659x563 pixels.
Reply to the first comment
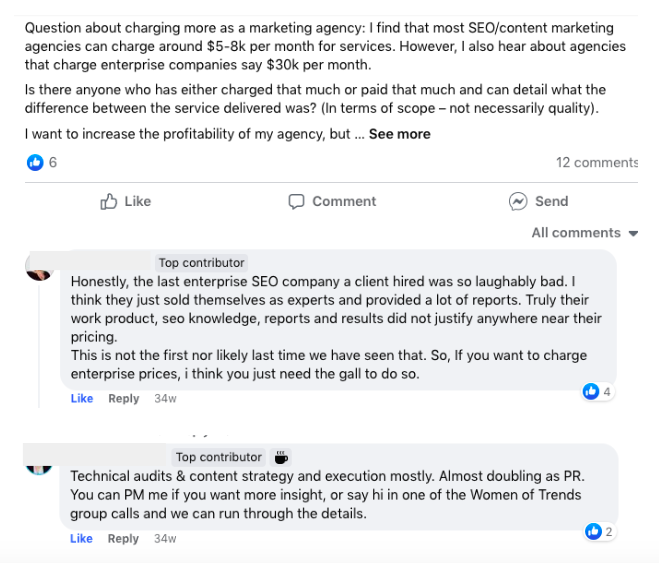[123, 399]
